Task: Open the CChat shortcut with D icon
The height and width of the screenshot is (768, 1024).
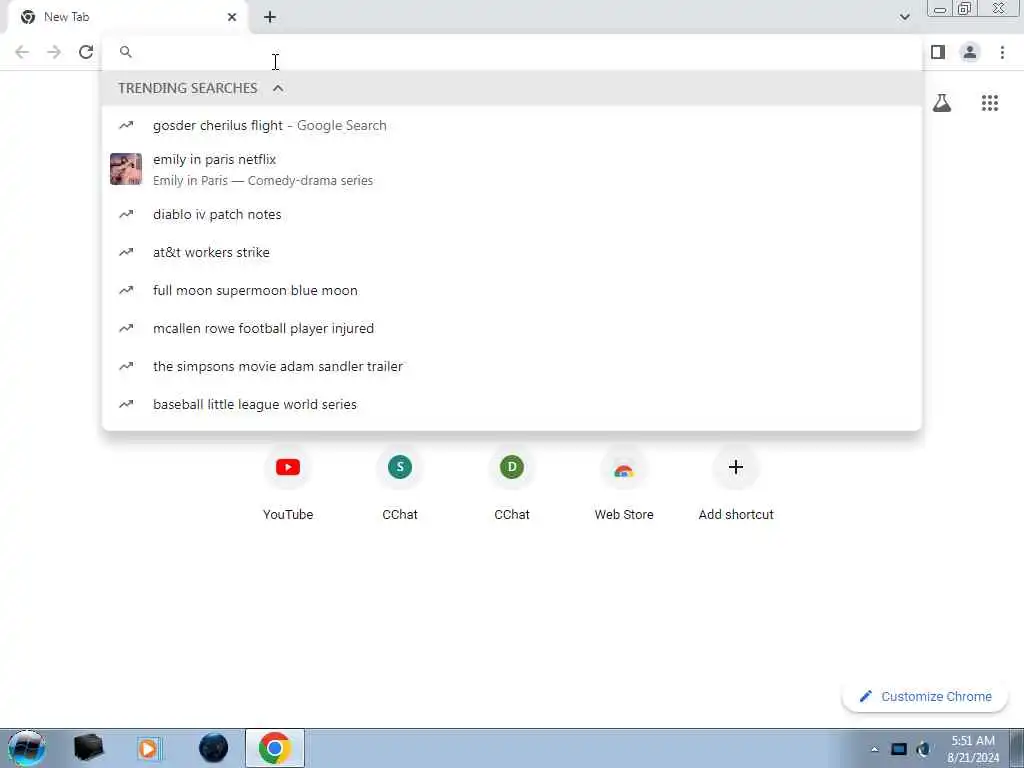Action: point(512,482)
